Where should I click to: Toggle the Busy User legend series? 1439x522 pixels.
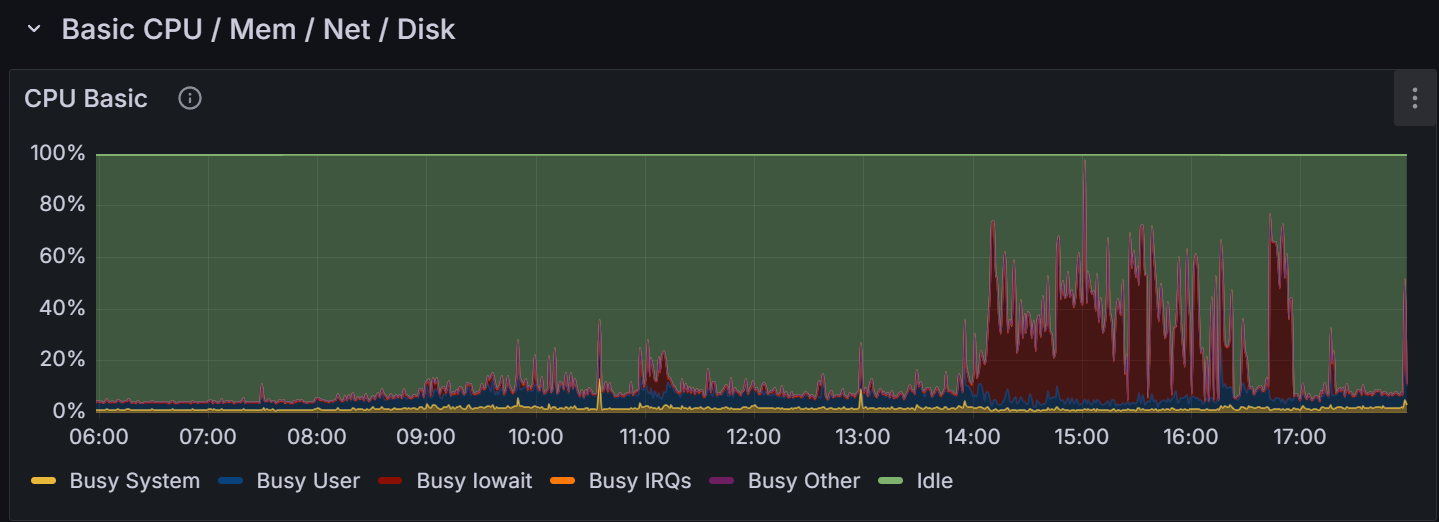click(308, 481)
